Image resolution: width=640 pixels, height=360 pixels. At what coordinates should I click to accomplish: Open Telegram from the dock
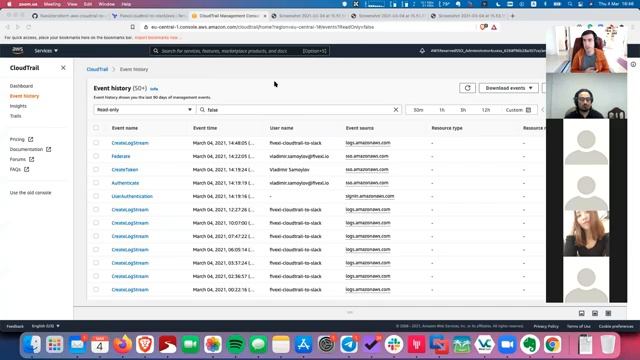[x=349, y=345]
